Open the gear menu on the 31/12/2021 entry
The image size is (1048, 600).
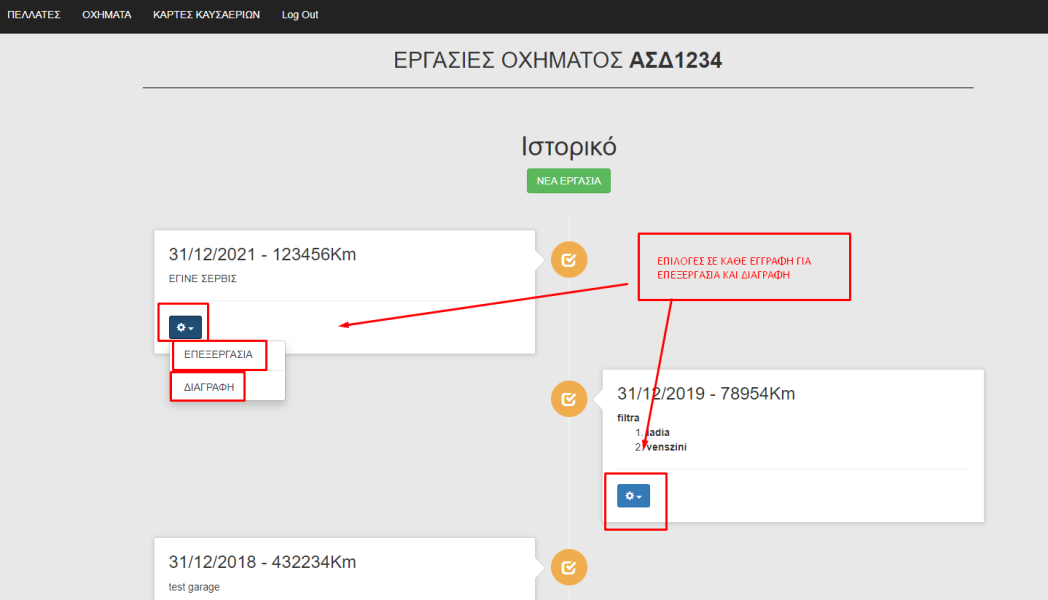[185, 326]
